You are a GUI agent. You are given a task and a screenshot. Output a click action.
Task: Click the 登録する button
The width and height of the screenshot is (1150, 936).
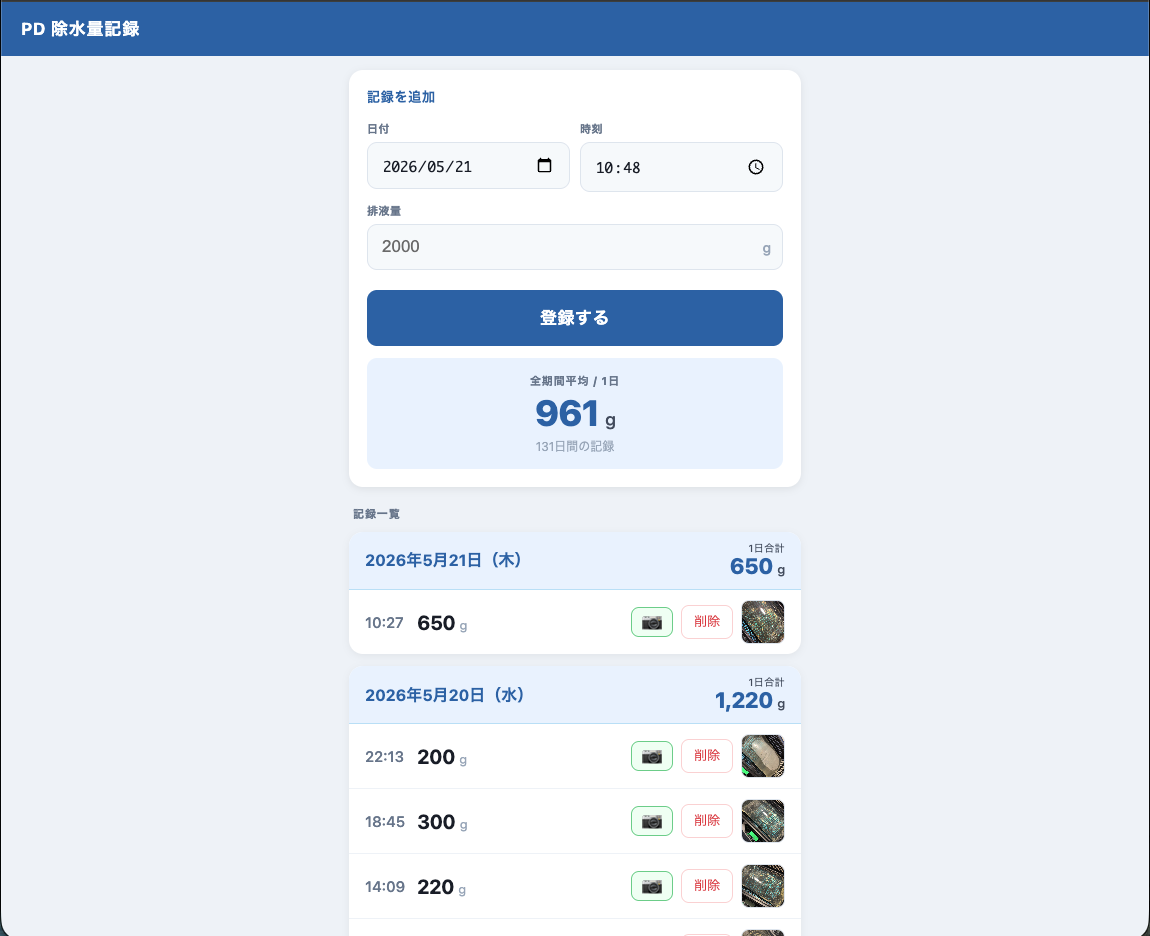[575, 318]
